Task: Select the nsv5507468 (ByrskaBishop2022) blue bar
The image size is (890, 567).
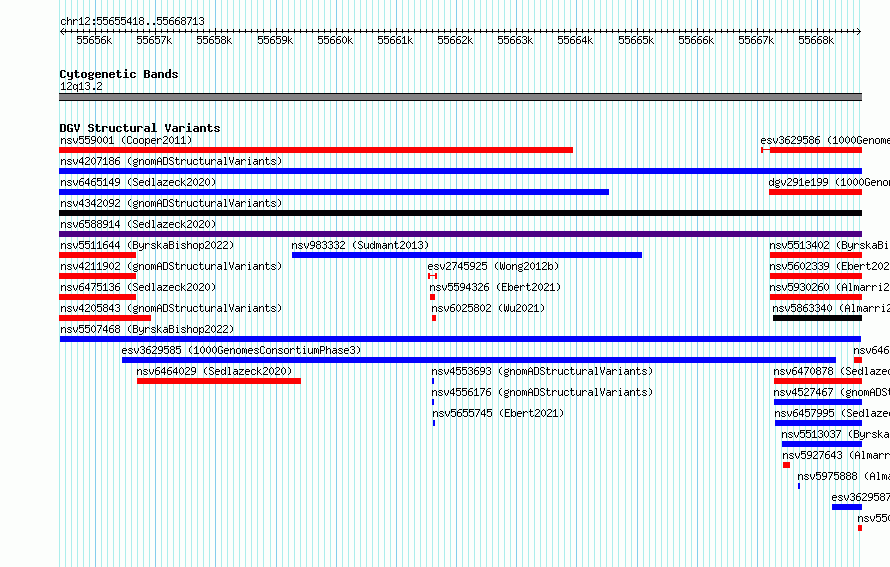Action: pyautogui.click(x=461, y=339)
